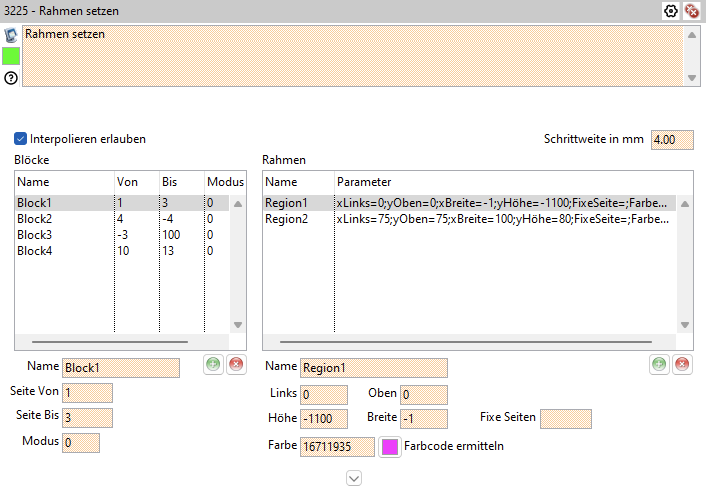706x490 pixels.
Task: Toggle the Interpolieren erlauben checkbox
Action: pyautogui.click(x=21, y=139)
